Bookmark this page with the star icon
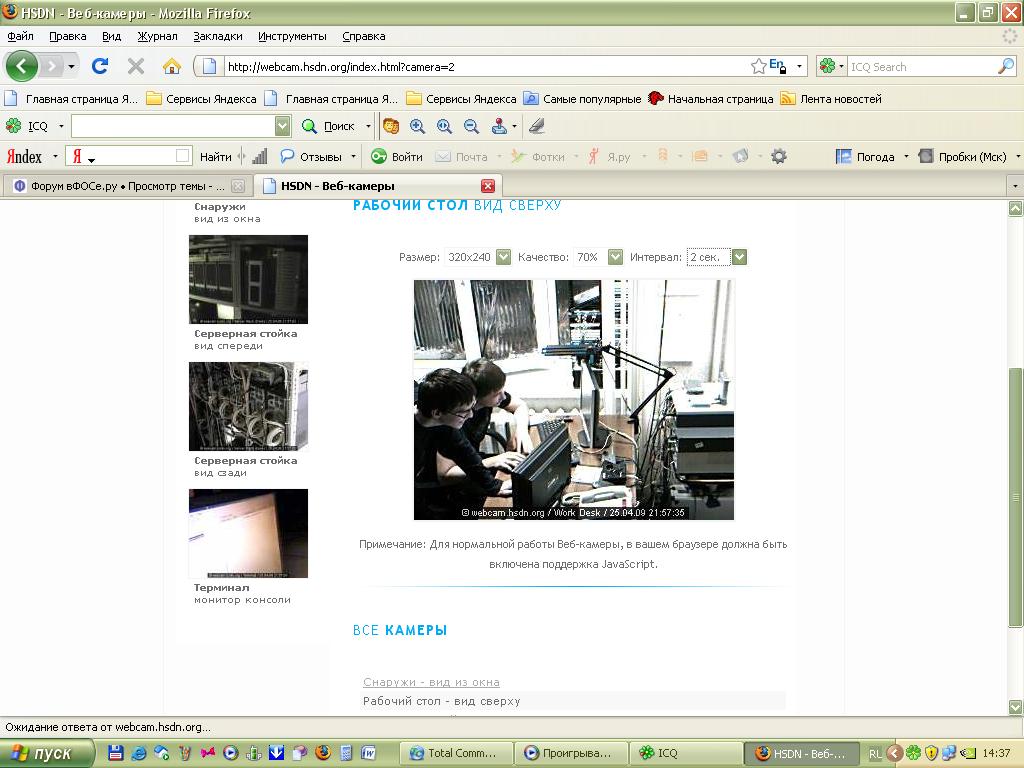This screenshot has width=1024, height=768. tap(759, 67)
